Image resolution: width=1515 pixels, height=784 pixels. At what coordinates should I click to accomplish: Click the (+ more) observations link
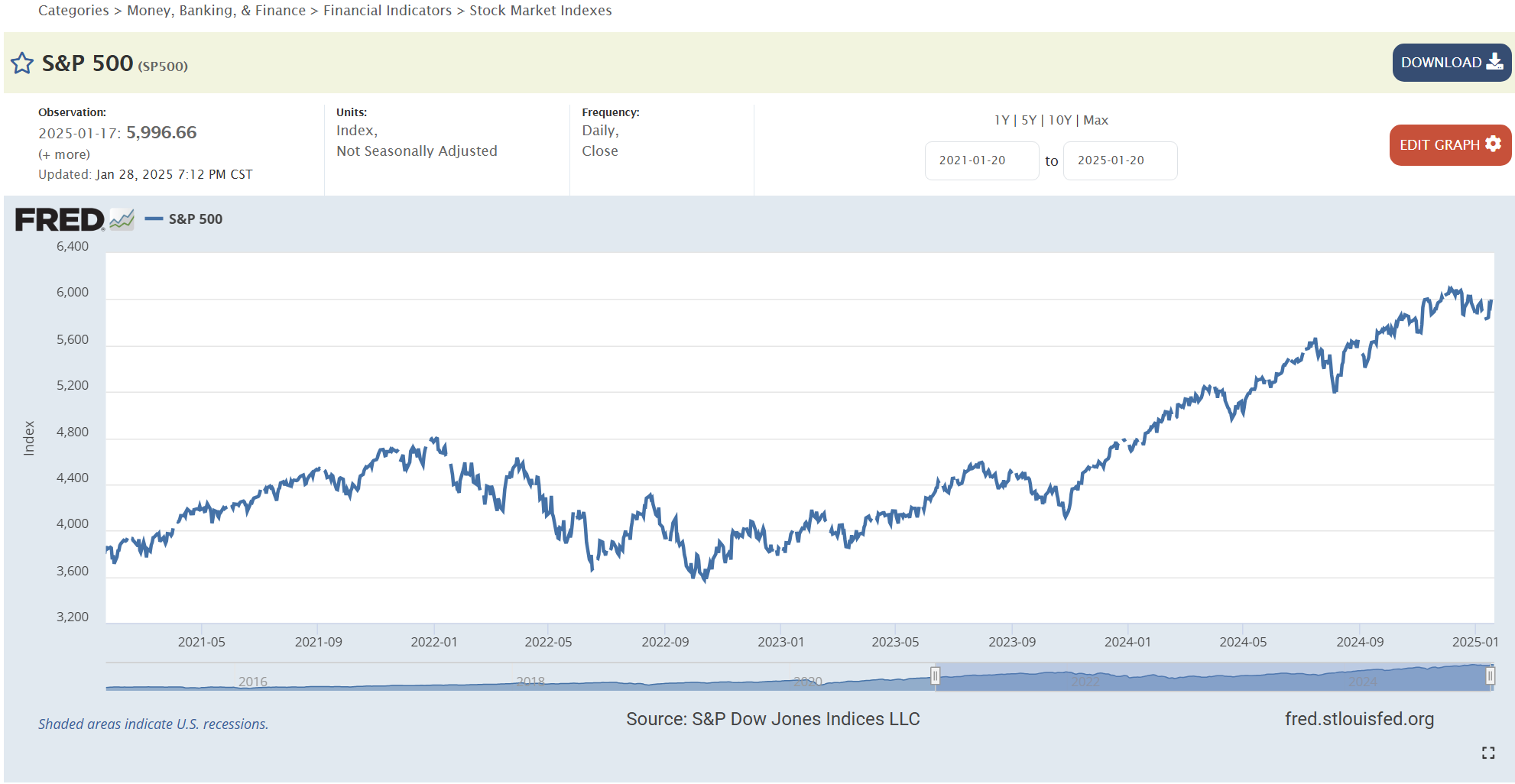(x=64, y=154)
